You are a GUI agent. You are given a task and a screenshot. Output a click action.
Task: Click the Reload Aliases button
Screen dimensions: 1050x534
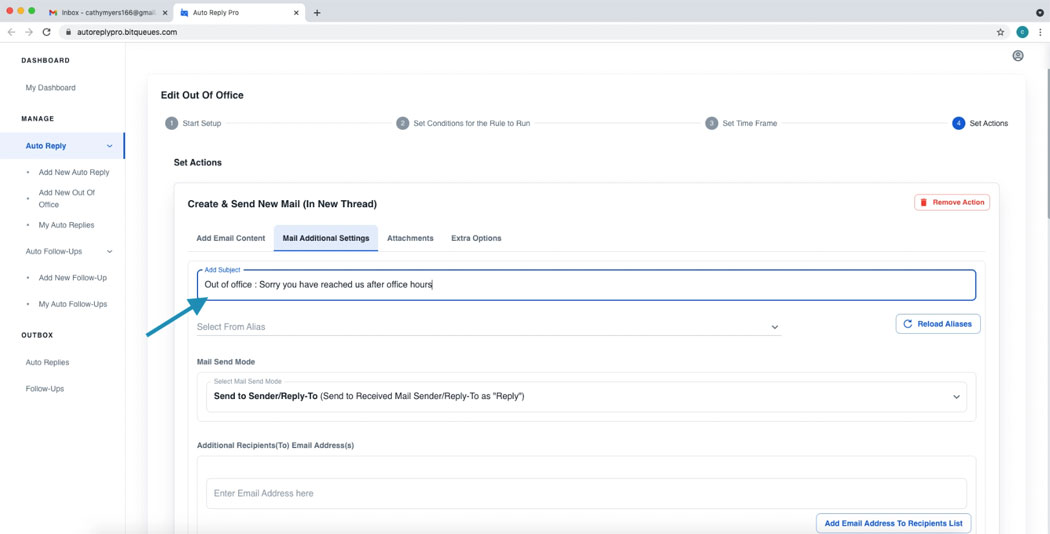click(938, 324)
